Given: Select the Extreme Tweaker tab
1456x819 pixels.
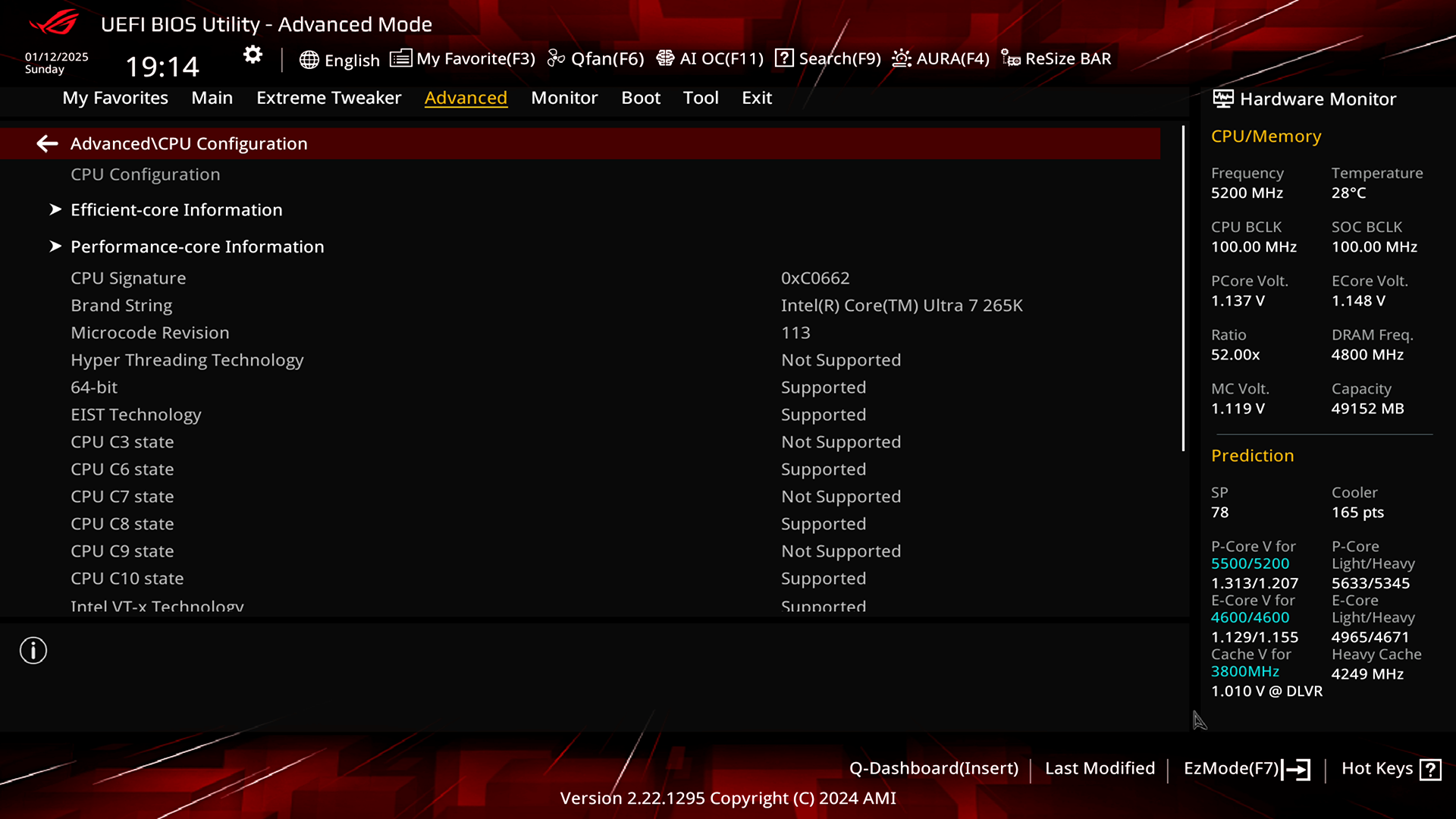Looking at the screenshot, I should click(x=328, y=97).
